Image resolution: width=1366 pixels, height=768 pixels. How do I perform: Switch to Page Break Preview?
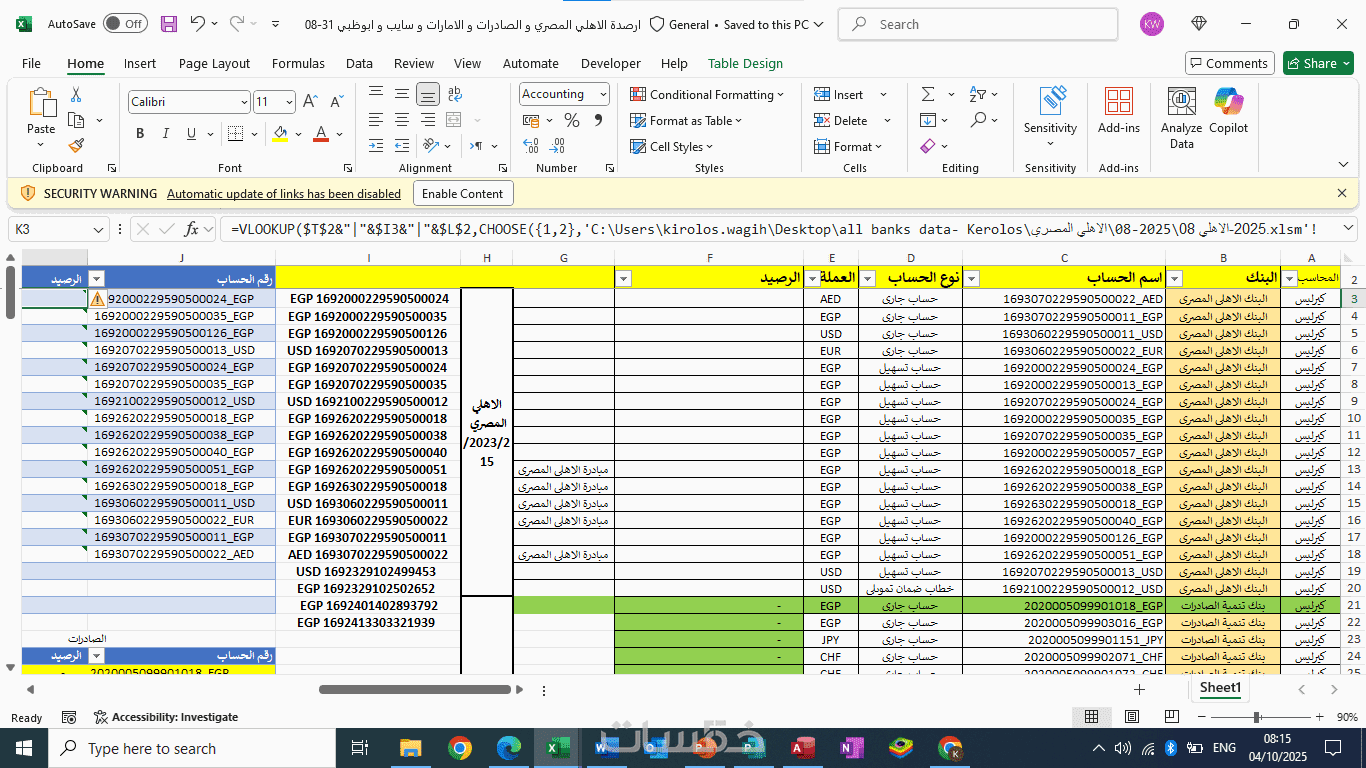pos(1172,717)
